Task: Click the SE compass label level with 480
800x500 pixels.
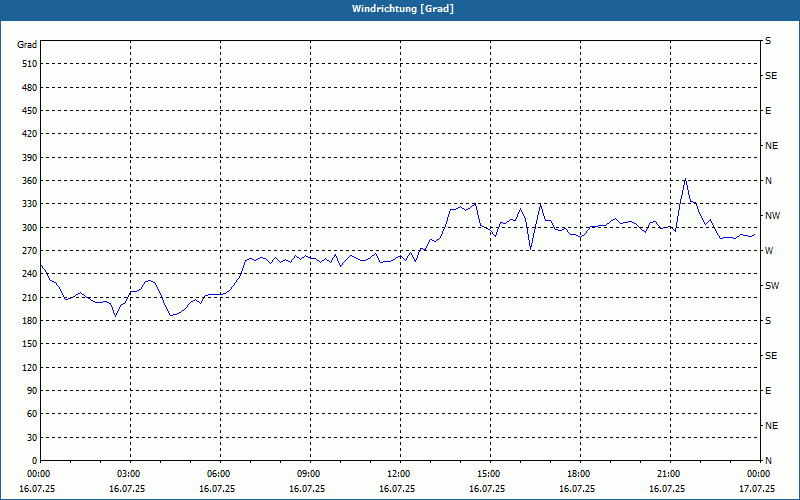Action: [771, 76]
